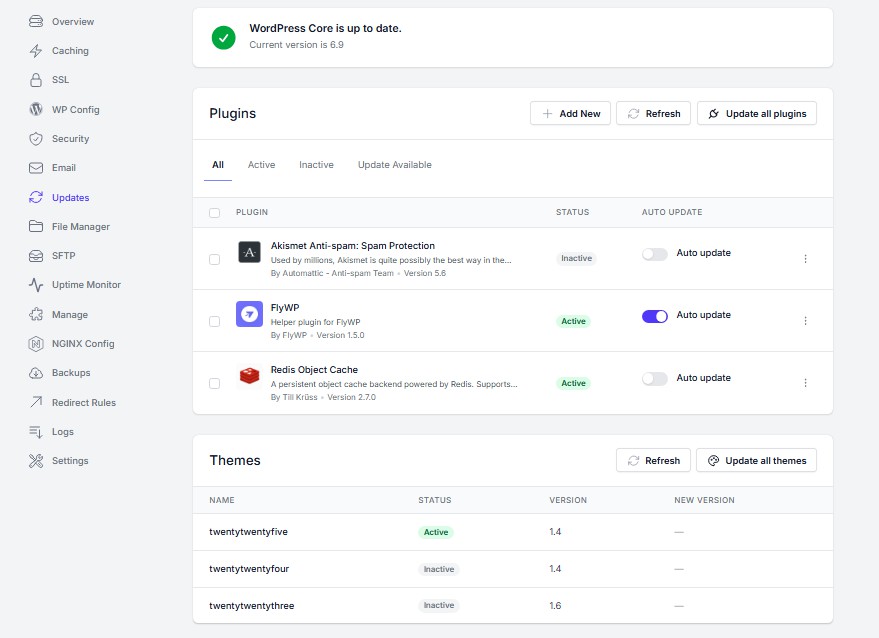Click the twentytwentythree theme name
This screenshot has width=879, height=638.
click(251, 606)
